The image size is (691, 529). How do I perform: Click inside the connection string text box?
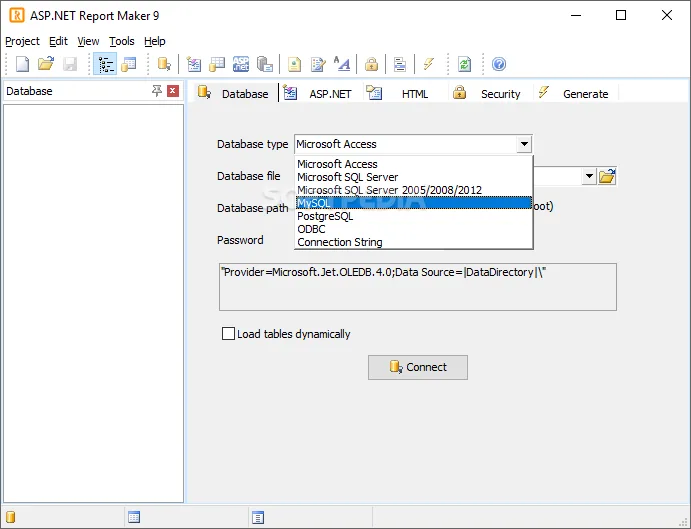pyautogui.click(x=418, y=287)
